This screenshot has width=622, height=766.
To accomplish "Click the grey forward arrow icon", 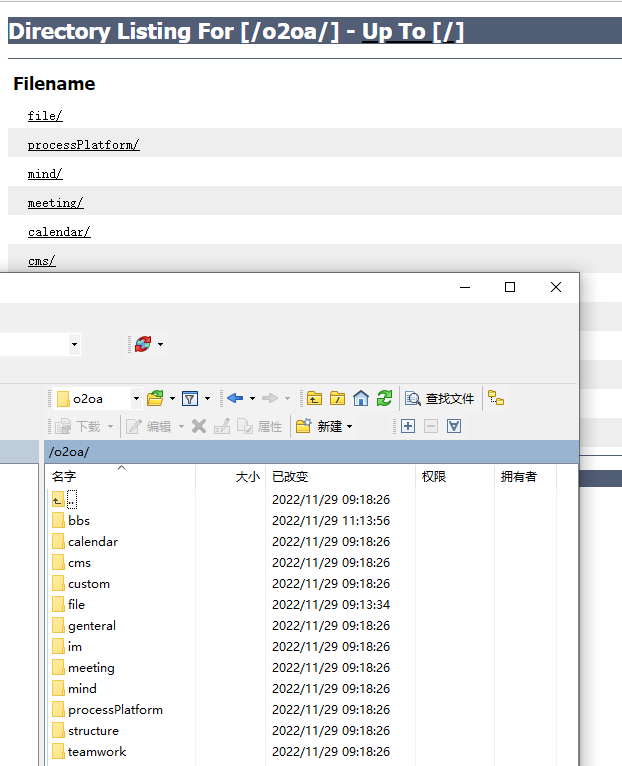I will click(x=270, y=398).
